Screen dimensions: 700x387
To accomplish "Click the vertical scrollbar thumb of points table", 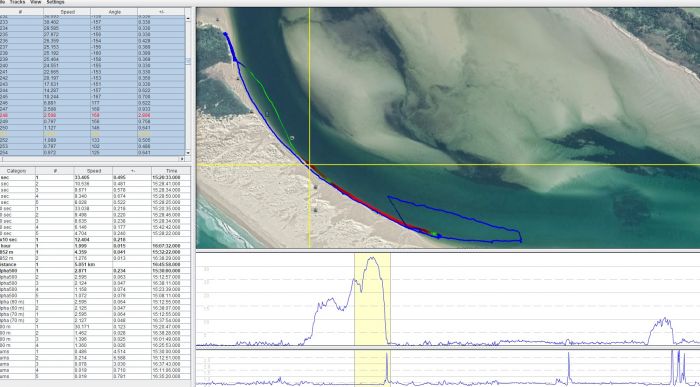I will (x=188, y=61).
